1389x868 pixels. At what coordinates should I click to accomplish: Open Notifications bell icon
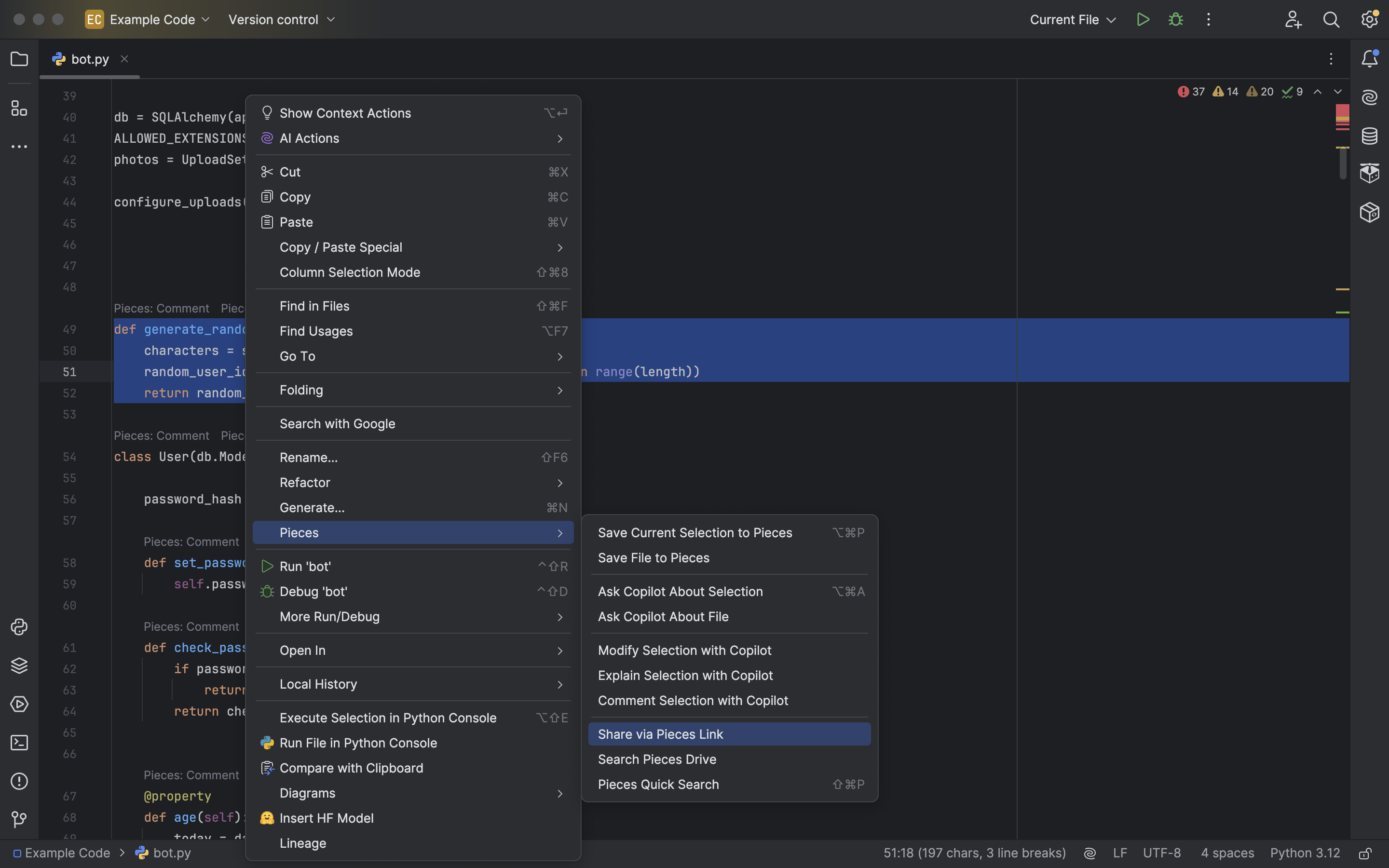tap(1370, 58)
